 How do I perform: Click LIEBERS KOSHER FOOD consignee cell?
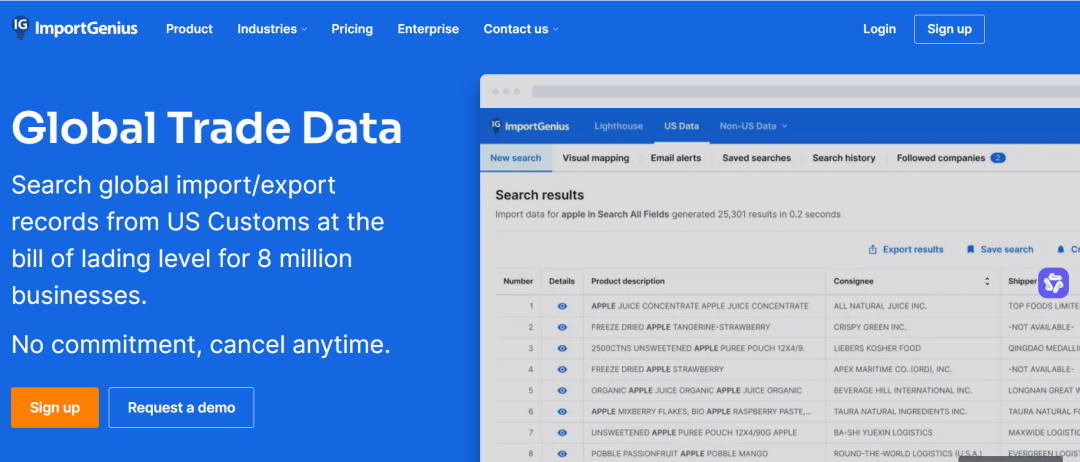[x=877, y=348]
